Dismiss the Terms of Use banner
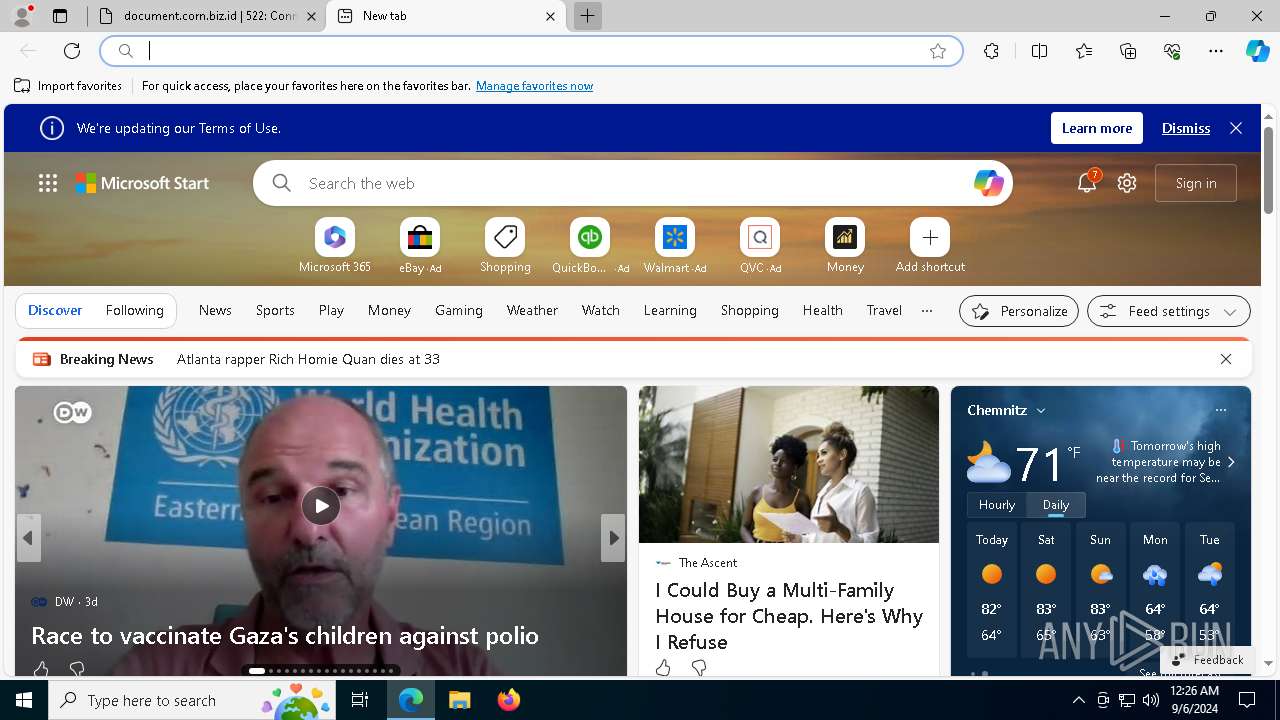The width and height of the screenshot is (1280, 720). click(x=1186, y=128)
